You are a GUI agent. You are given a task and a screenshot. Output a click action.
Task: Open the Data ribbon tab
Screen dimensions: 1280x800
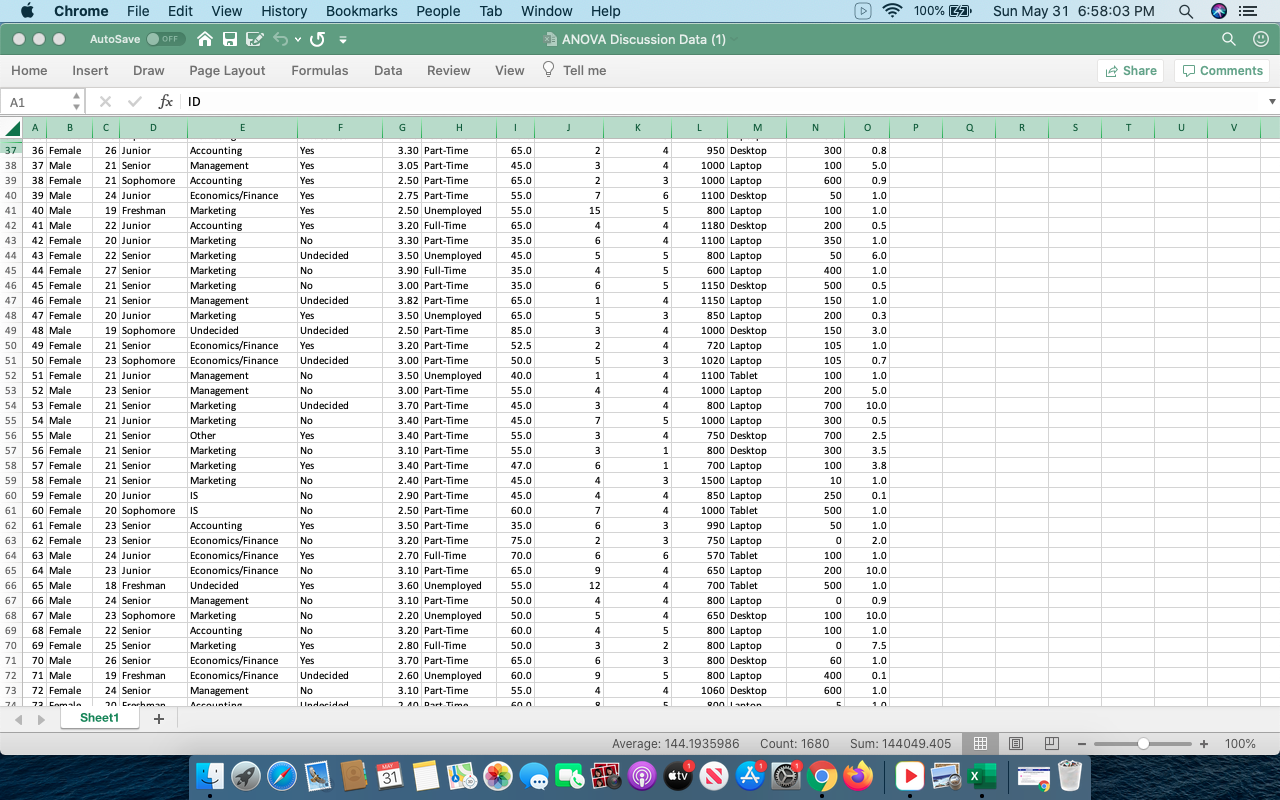(388, 70)
